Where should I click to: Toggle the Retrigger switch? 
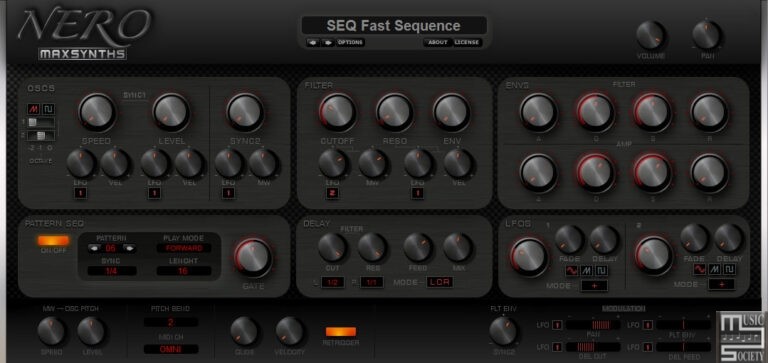[x=341, y=332]
